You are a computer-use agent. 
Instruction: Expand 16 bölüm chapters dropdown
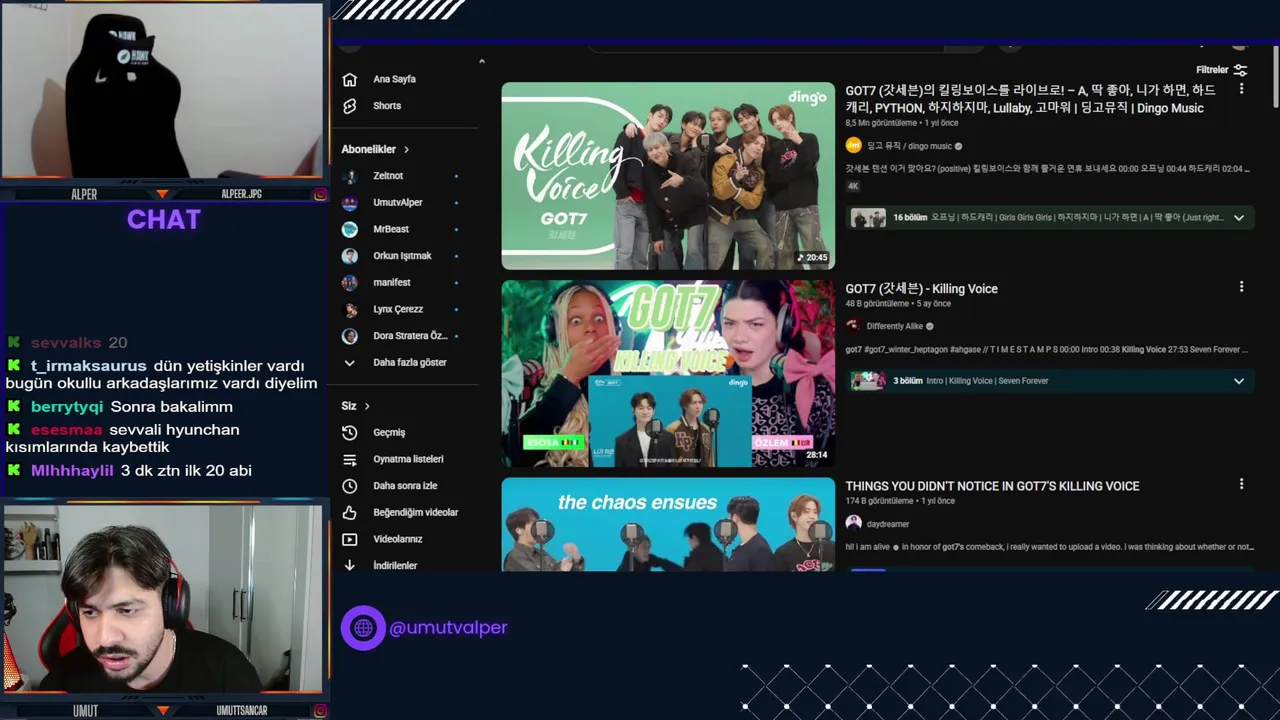click(x=1238, y=218)
